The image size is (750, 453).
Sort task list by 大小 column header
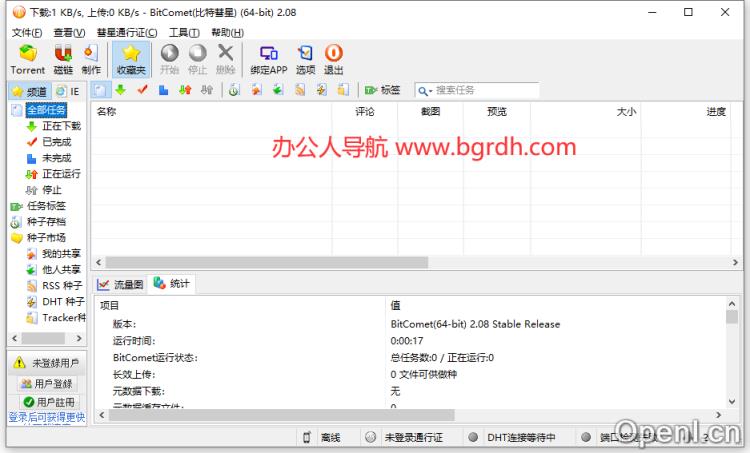coord(585,111)
